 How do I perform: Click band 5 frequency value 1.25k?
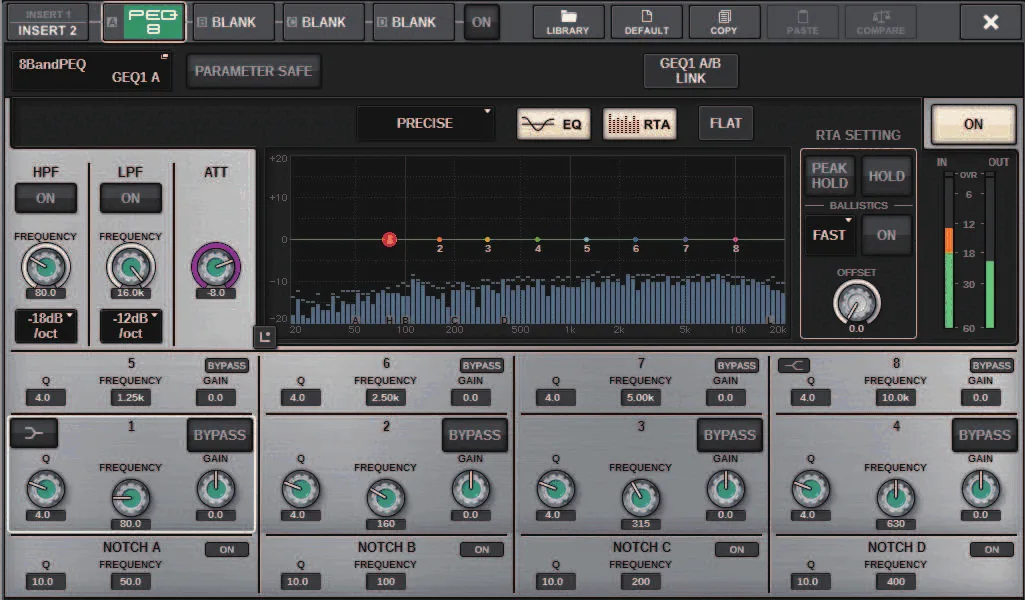coord(130,397)
